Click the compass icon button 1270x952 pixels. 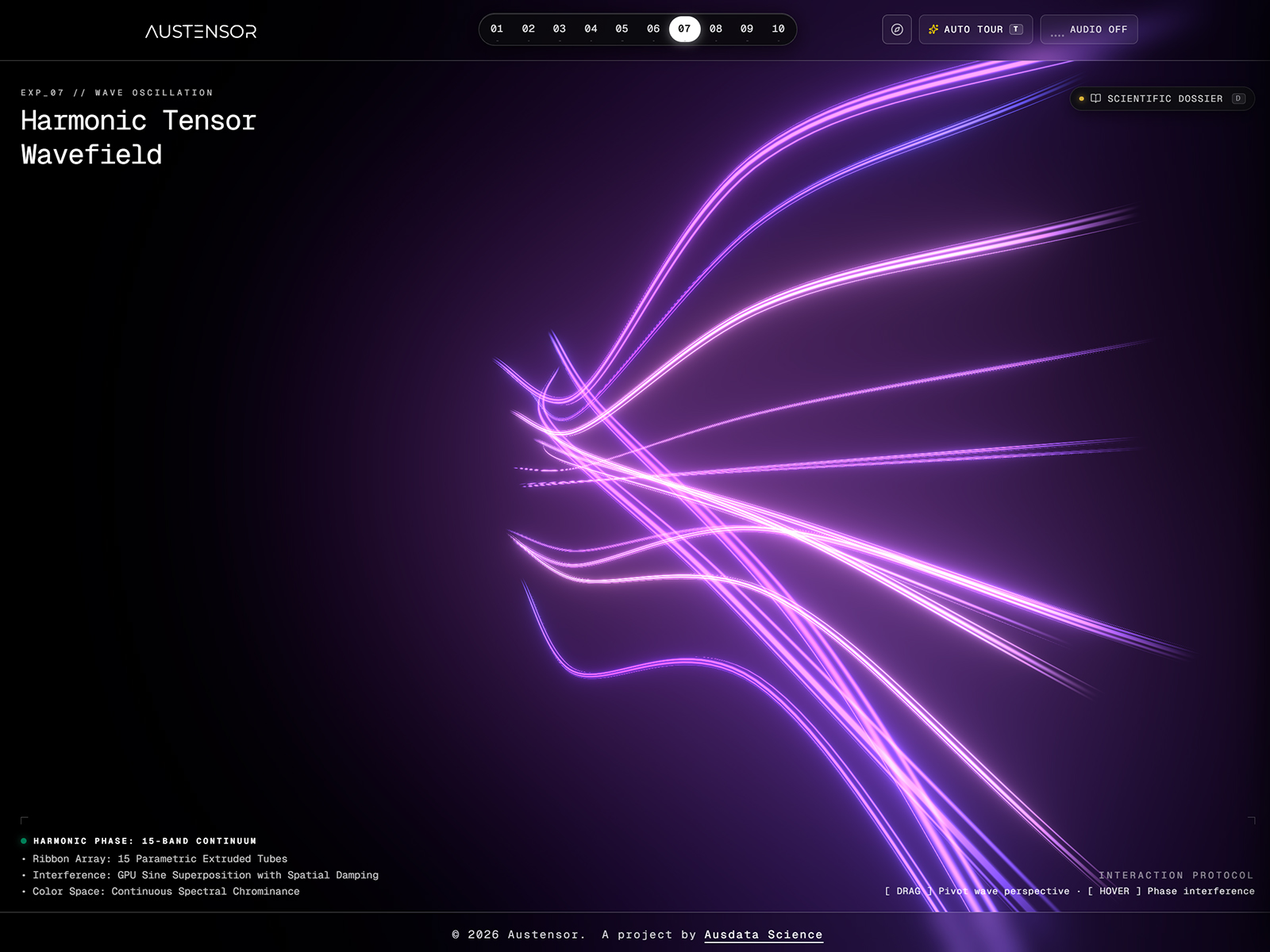pyautogui.click(x=897, y=29)
